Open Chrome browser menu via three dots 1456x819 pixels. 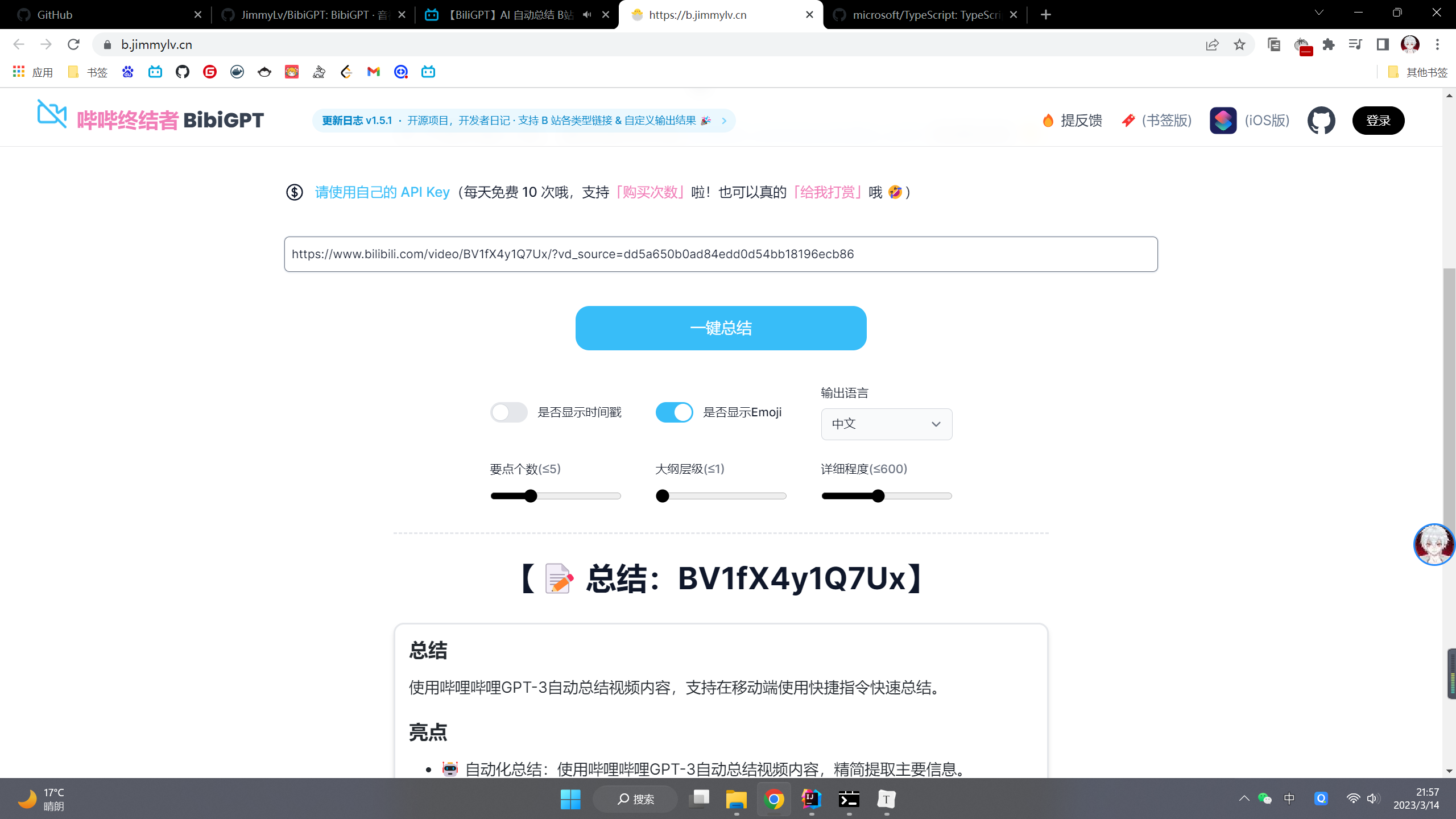click(1438, 44)
